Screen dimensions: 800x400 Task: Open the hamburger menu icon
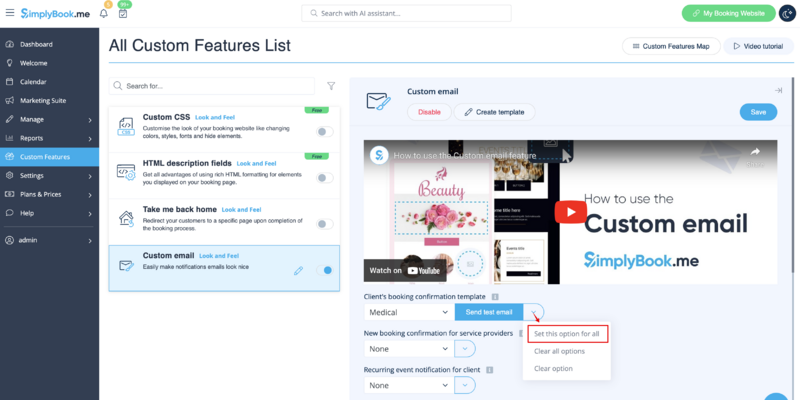(x=10, y=13)
